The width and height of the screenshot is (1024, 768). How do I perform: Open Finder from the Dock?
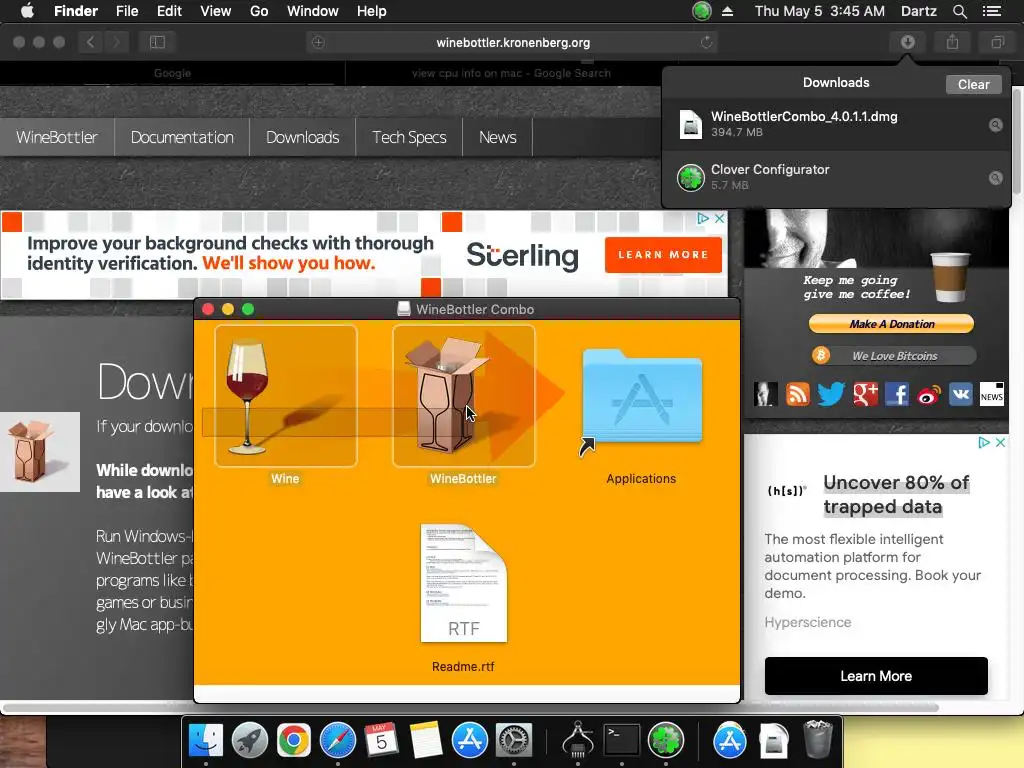206,741
